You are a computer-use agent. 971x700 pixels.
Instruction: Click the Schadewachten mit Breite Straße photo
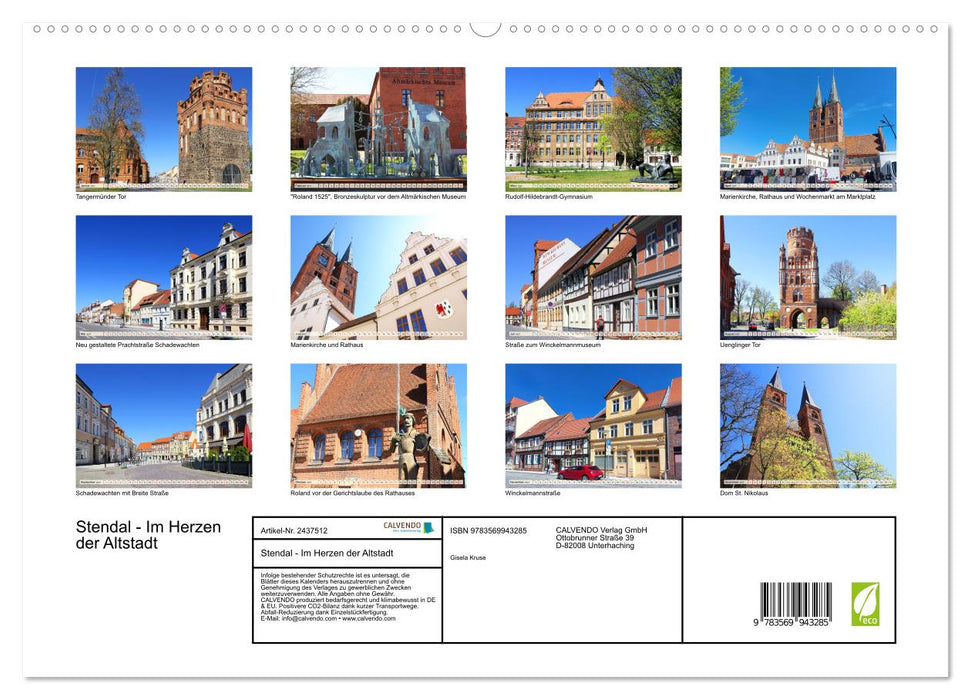click(163, 426)
